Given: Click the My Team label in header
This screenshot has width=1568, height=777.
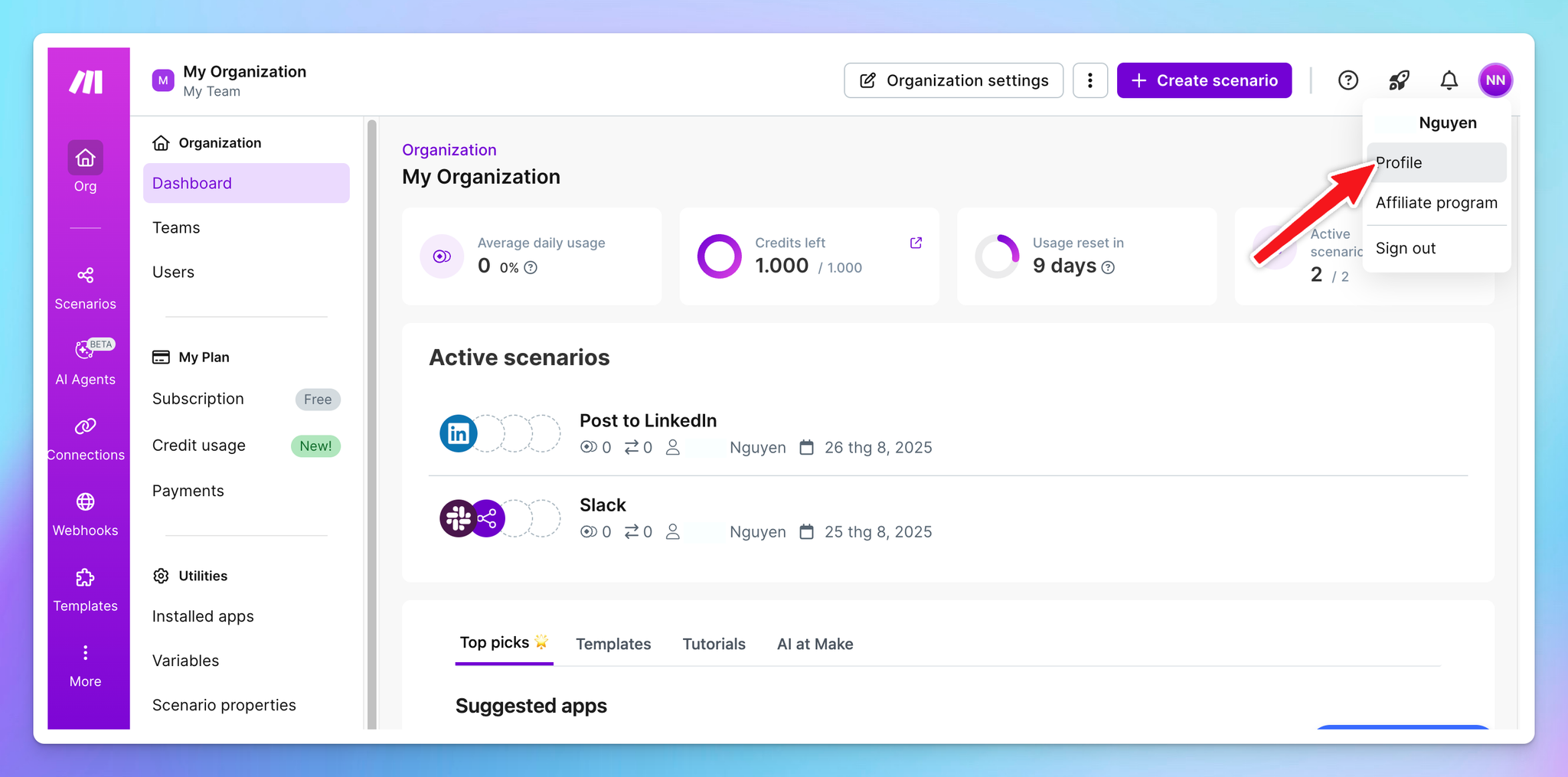Looking at the screenshot, I should click(211, 91).
